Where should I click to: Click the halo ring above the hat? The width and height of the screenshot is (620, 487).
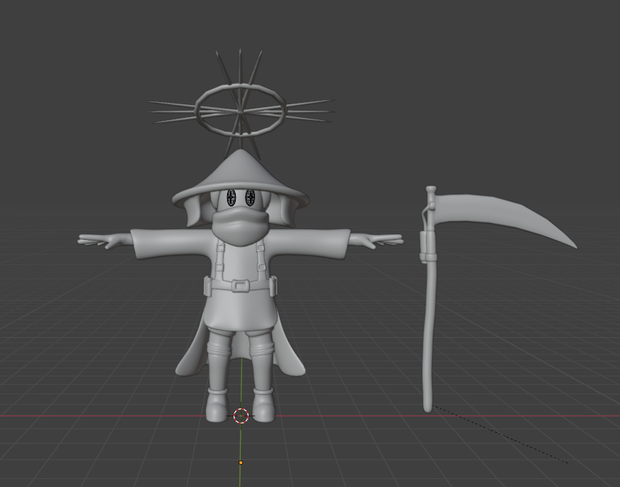point(240,110)
